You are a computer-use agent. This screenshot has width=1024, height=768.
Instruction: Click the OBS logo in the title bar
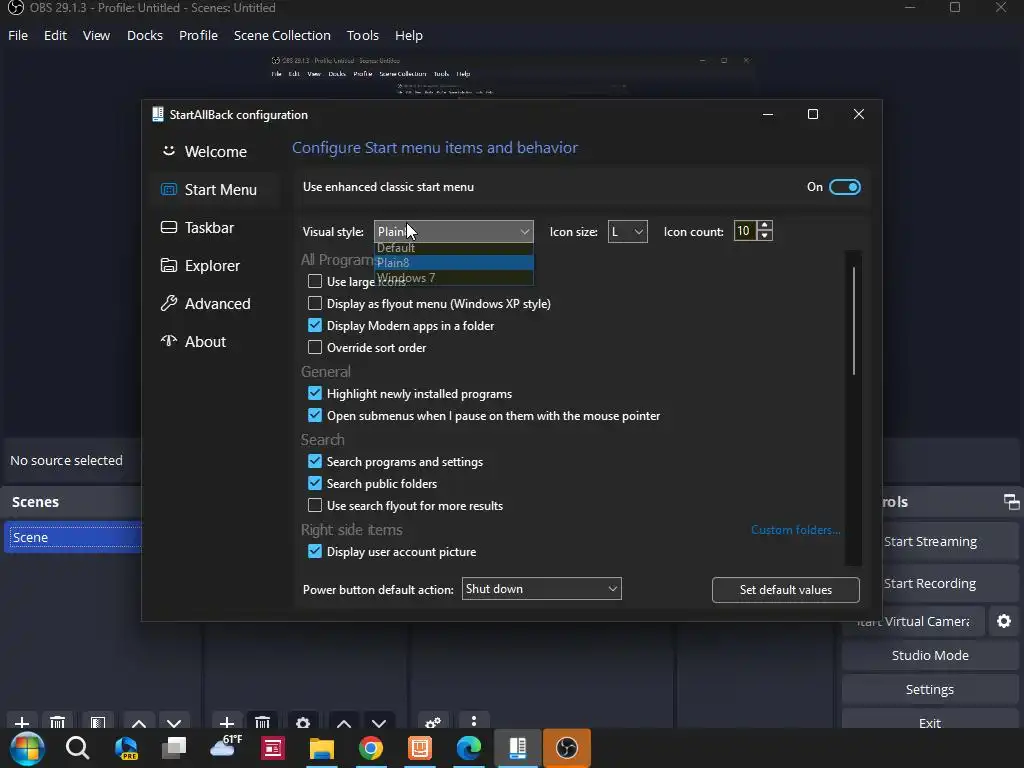15,8
